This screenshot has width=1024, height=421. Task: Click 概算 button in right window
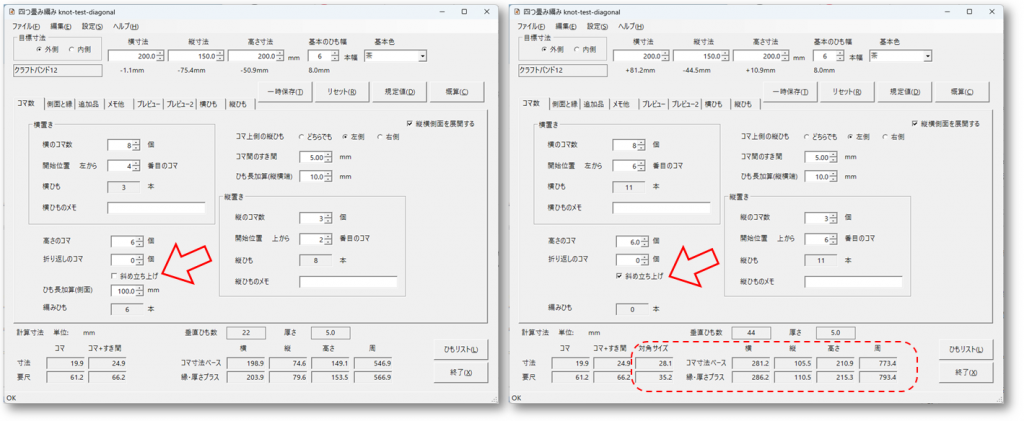962,91
